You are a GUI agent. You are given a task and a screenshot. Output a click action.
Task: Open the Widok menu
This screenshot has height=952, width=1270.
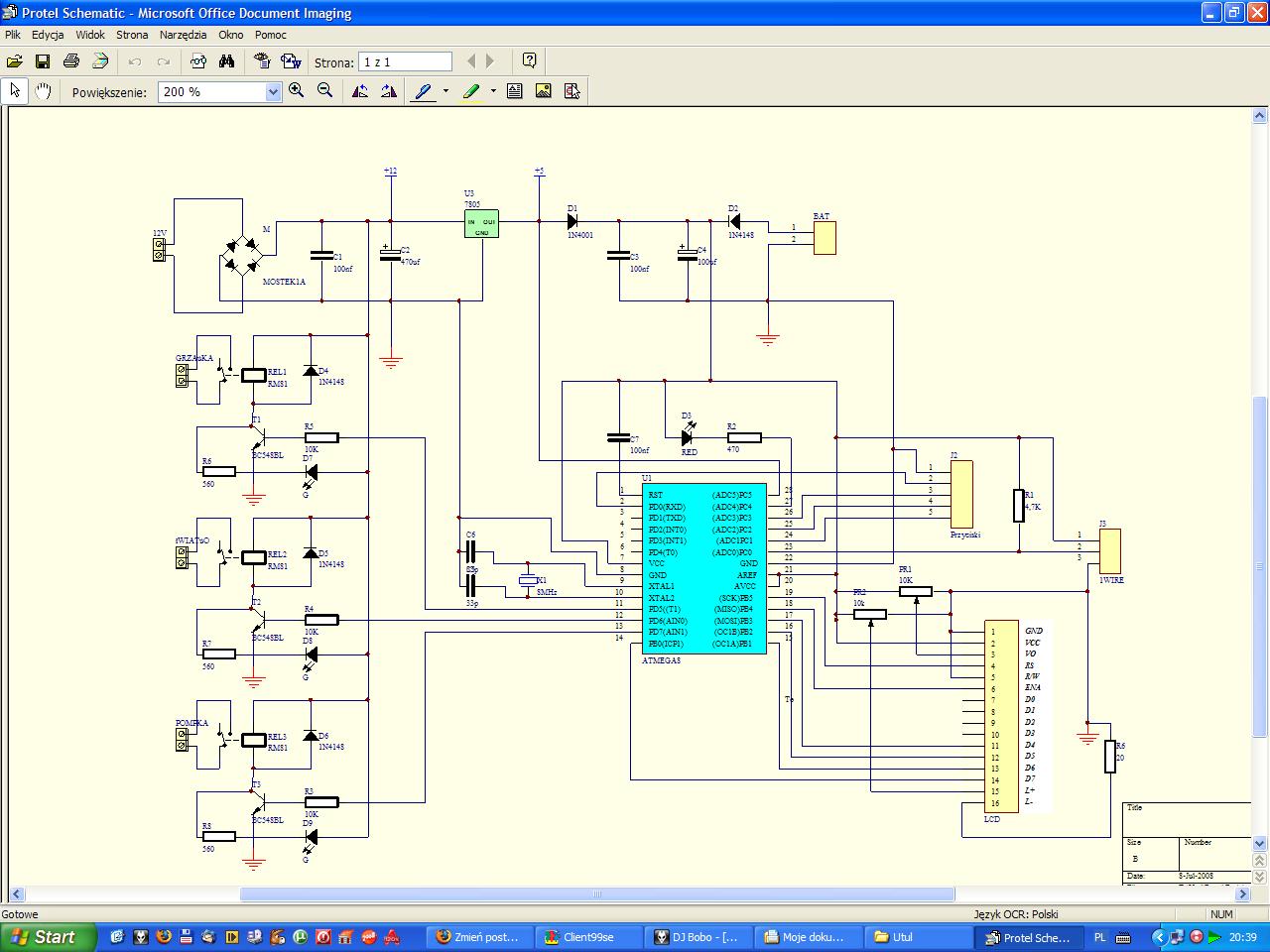click(90, 35)
